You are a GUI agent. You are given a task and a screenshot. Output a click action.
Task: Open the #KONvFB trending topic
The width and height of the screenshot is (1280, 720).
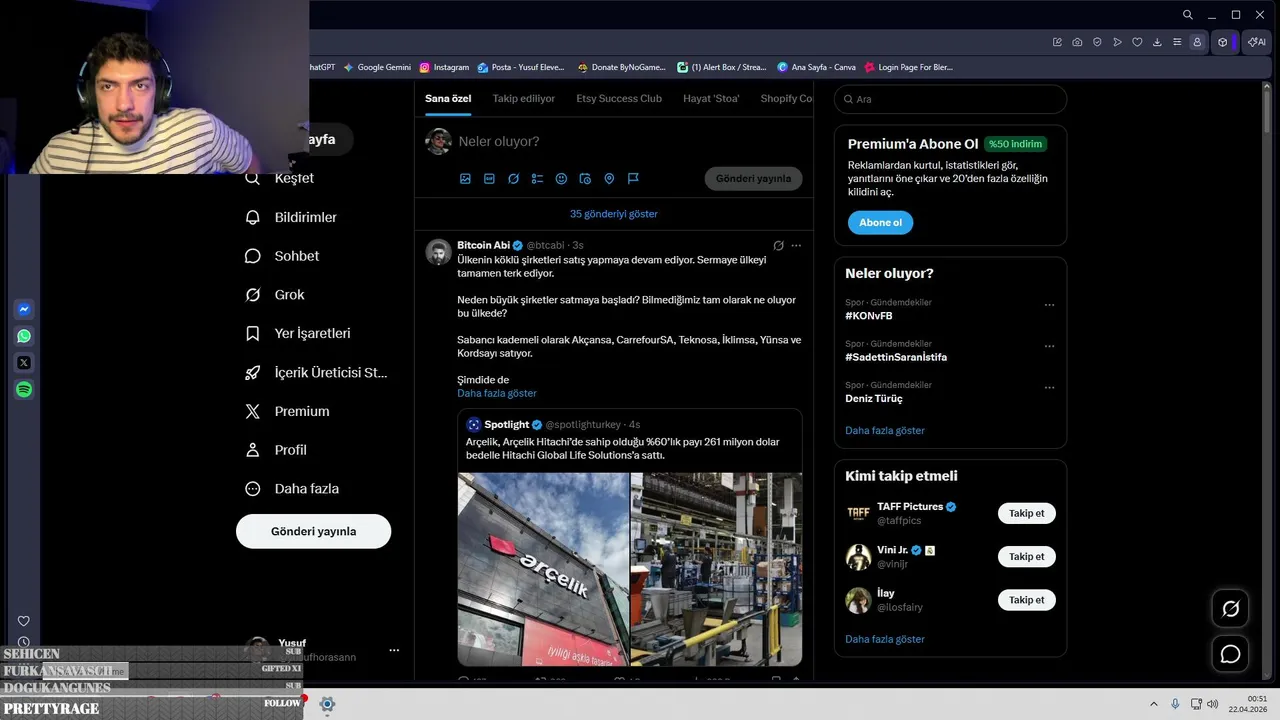(x=869, y=316)
